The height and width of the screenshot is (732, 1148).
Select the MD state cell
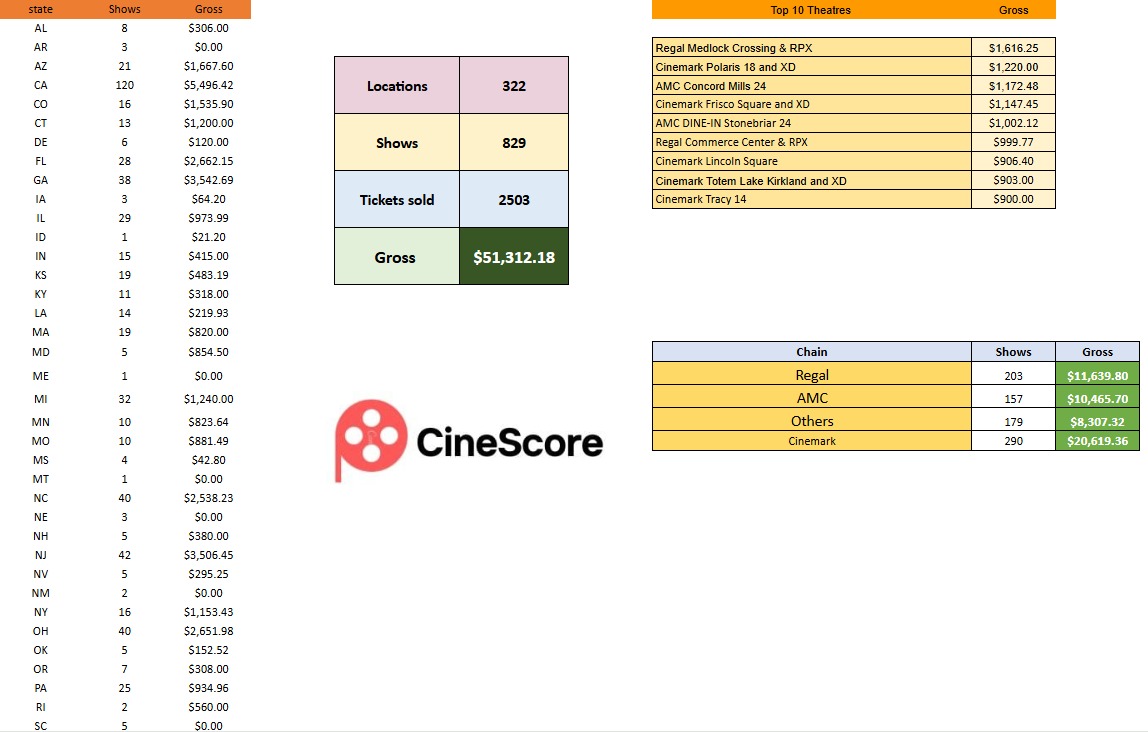40,352
